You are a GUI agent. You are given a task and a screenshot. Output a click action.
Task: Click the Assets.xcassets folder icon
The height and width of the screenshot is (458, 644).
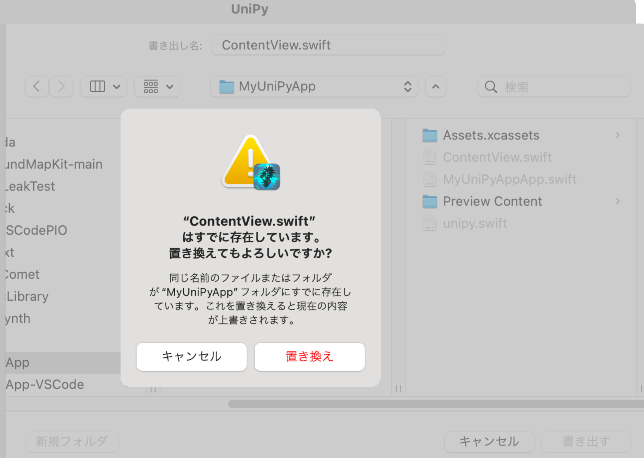pos(430,135)
